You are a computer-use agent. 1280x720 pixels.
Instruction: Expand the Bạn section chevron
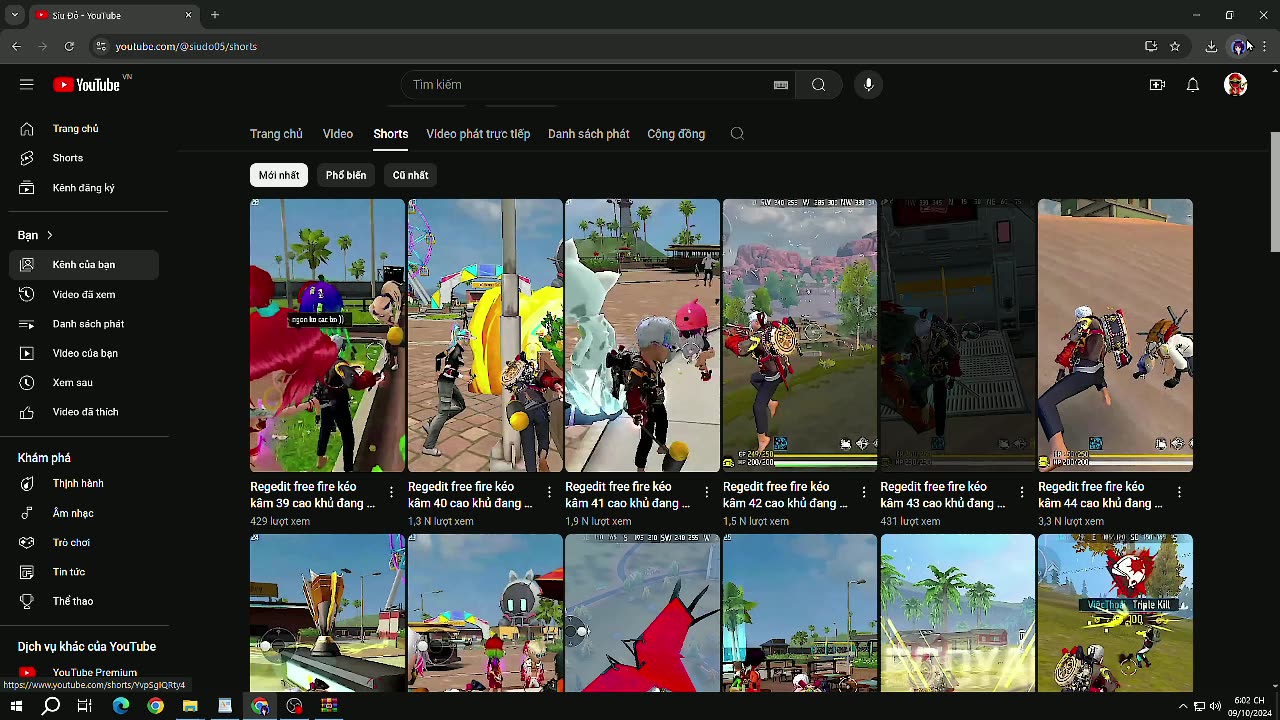49,235
